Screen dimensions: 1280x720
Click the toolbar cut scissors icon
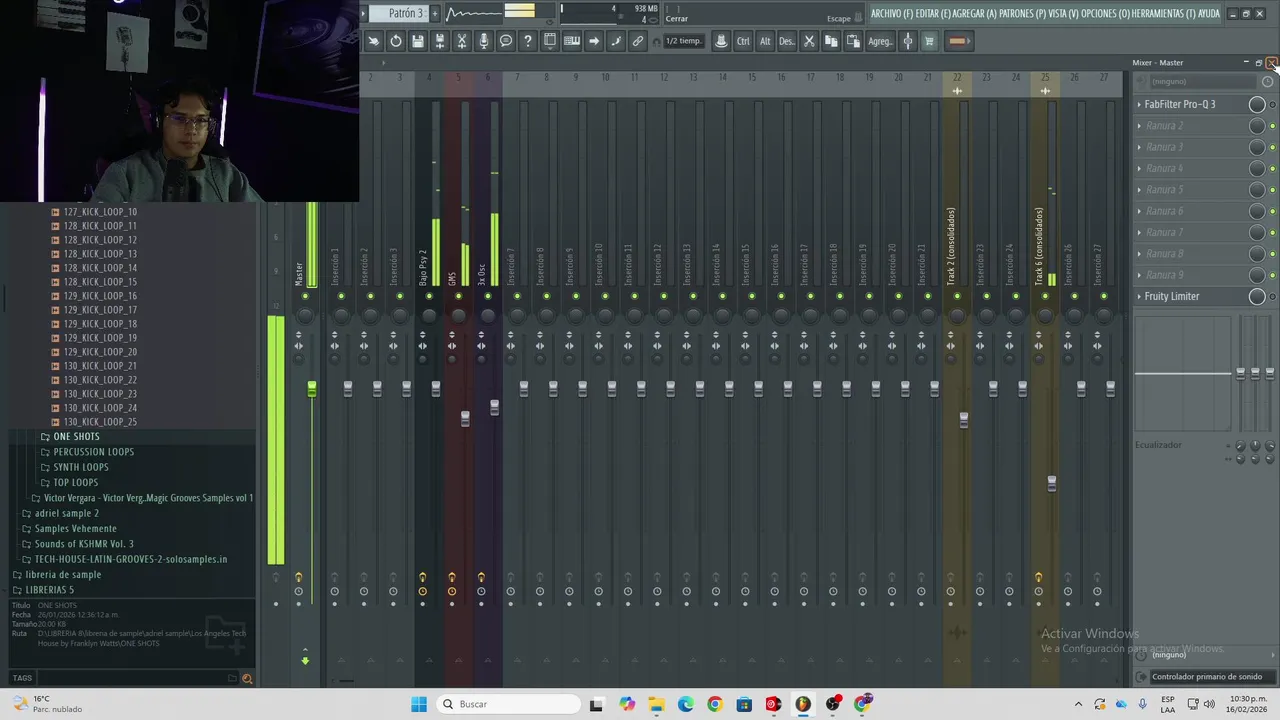click(x=809, y=41)
